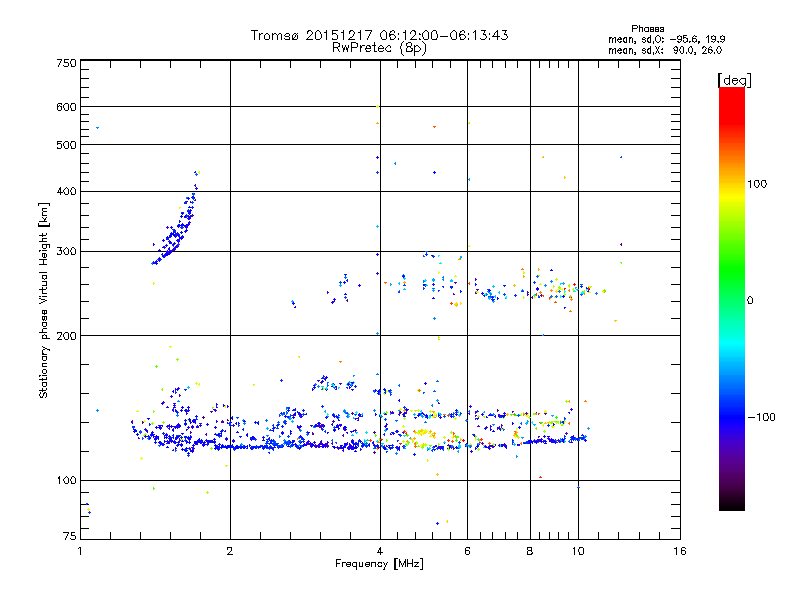Click the y-axis tick label '75'
This screenshot has width=800, height=600.
coord(70,536)
